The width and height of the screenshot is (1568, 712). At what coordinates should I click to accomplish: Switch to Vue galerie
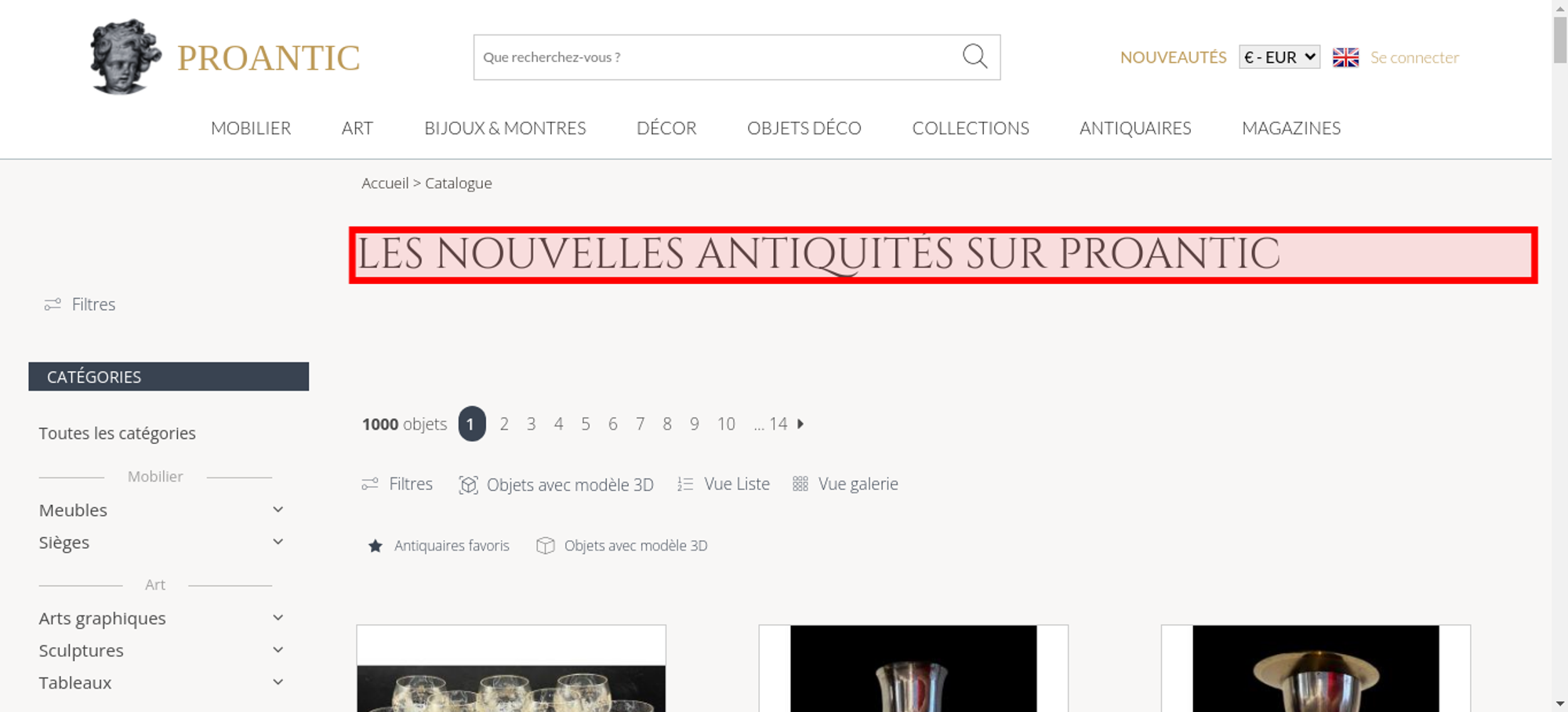pyautogui.click(x=845, y=484)
